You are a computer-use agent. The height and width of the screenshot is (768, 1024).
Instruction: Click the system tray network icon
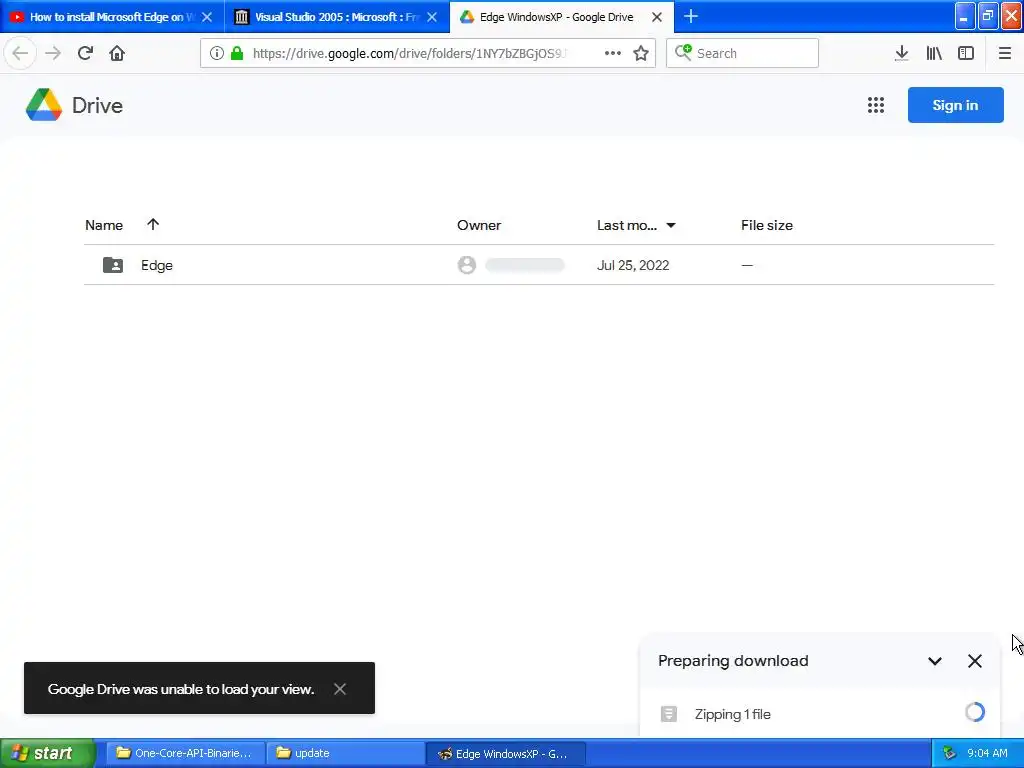950,753
